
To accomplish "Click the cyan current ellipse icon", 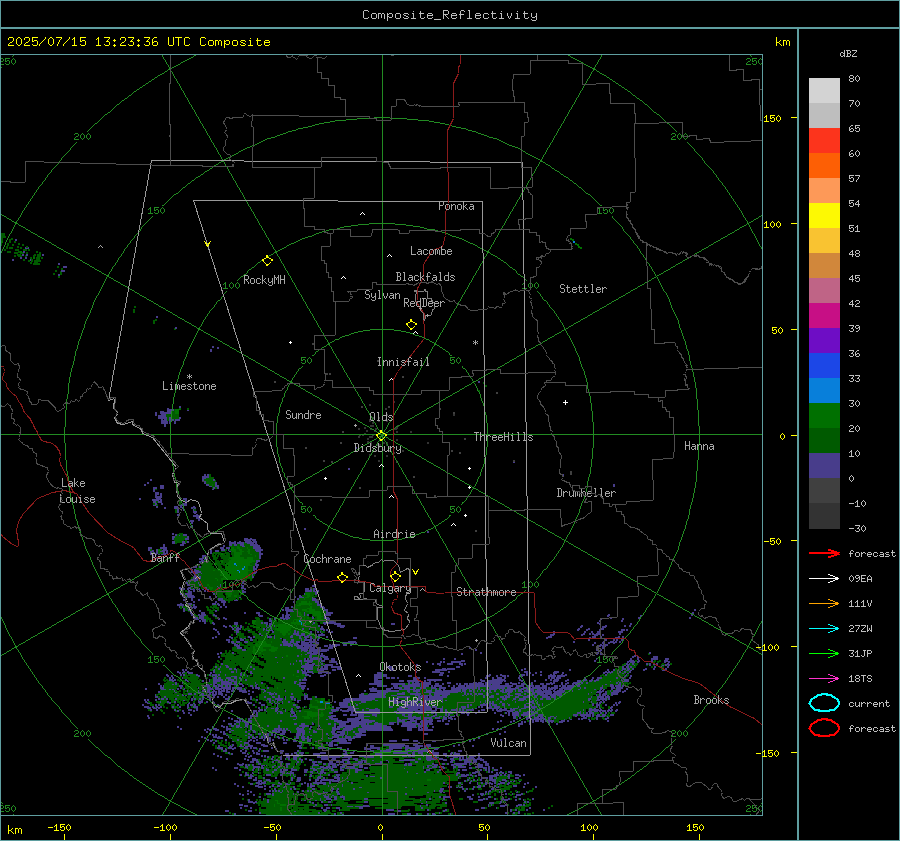I will coord(824,703).
